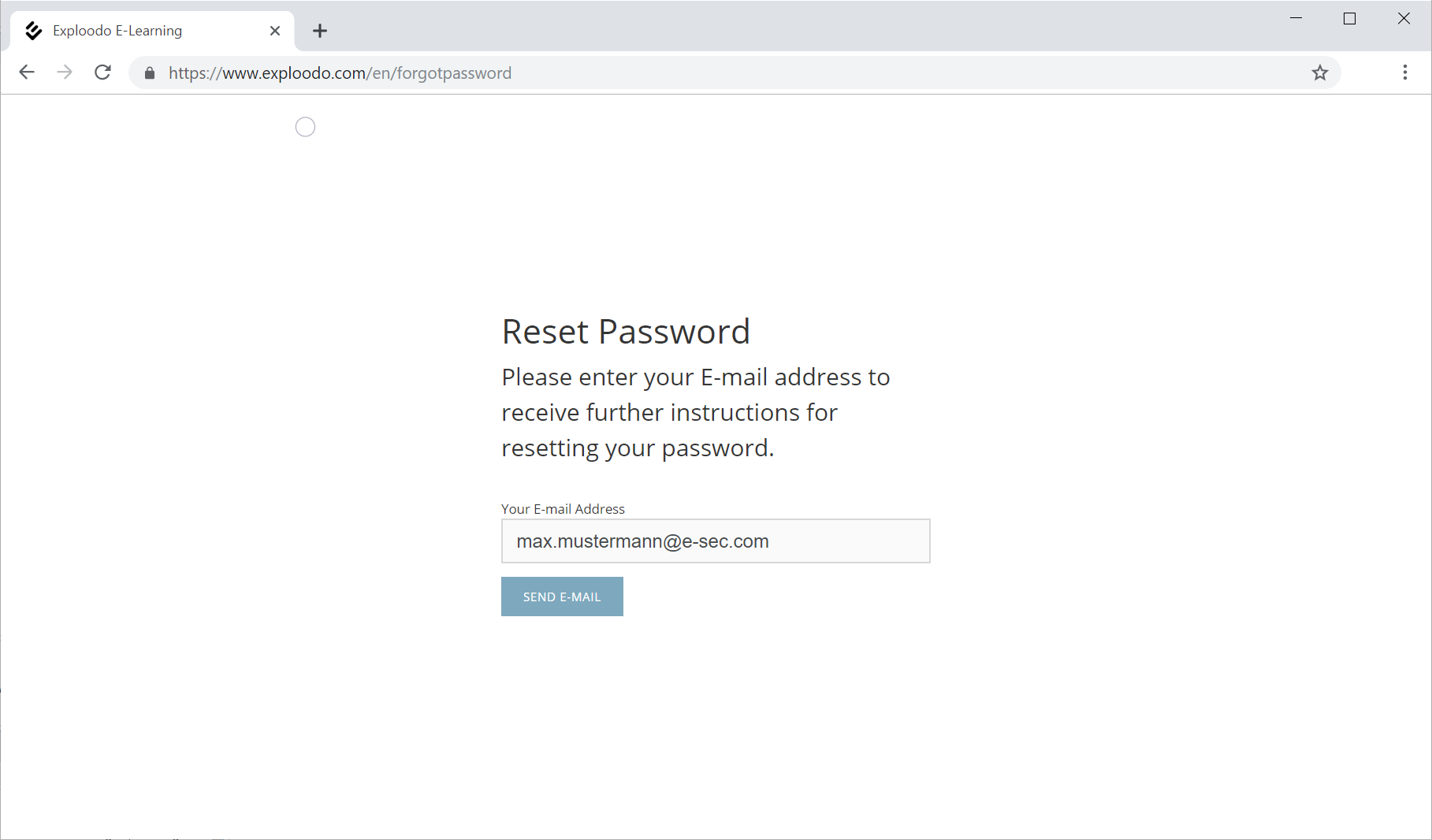Open the Chrome three-dot menu

(x=1404, y=72)
